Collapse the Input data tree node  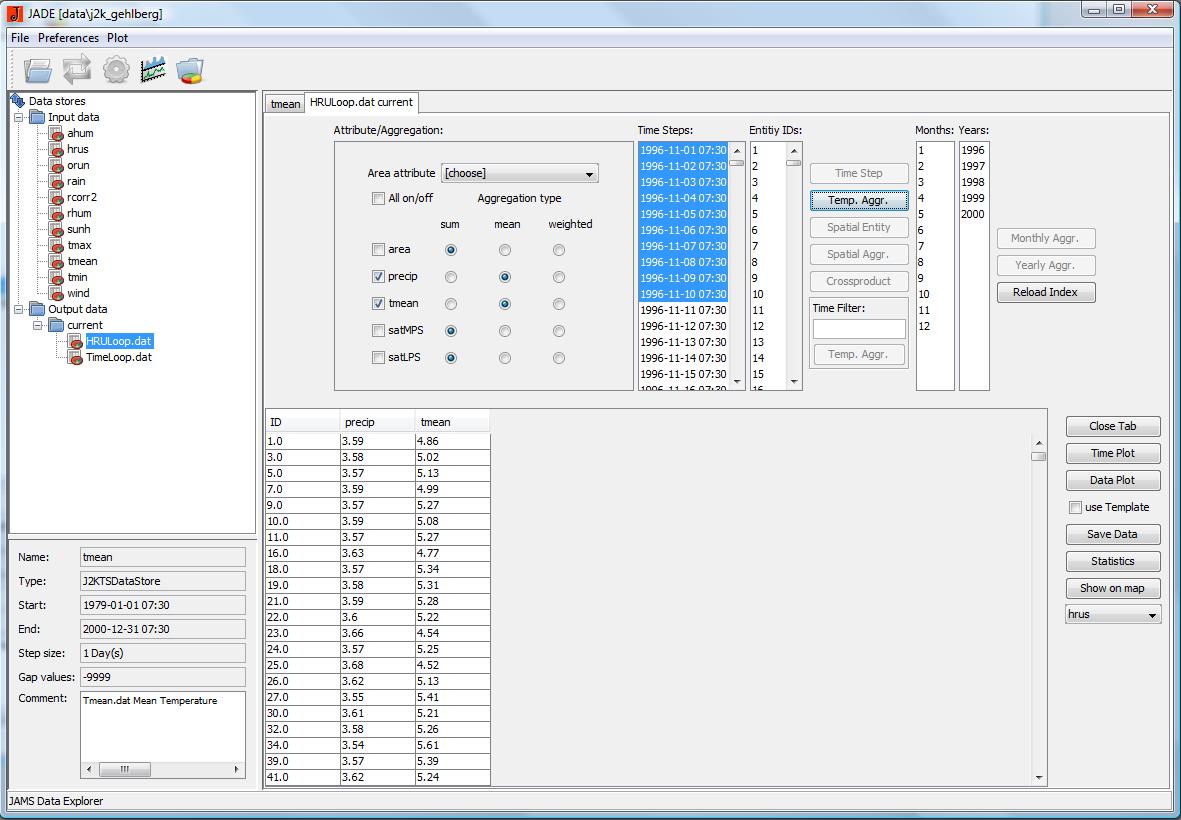(20, 117)
